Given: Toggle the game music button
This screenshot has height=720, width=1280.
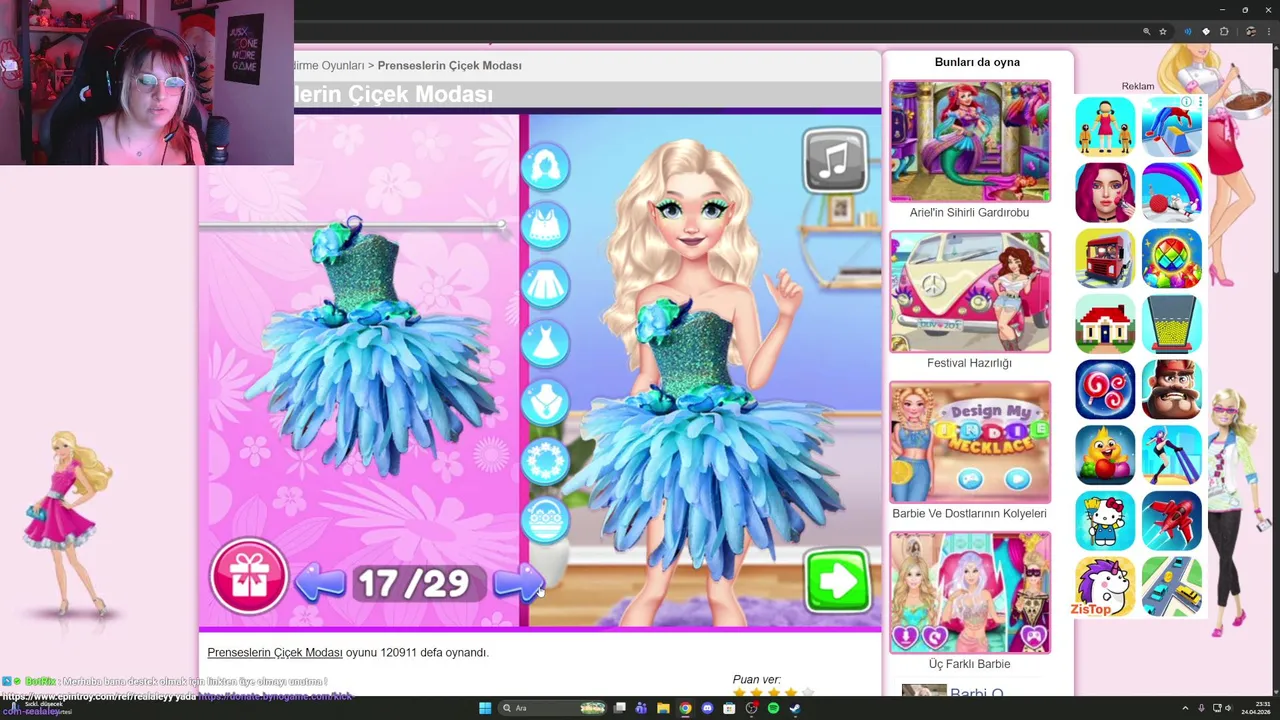Looking at the screenshot, I should pyautogui.click(x=835, y=160).
